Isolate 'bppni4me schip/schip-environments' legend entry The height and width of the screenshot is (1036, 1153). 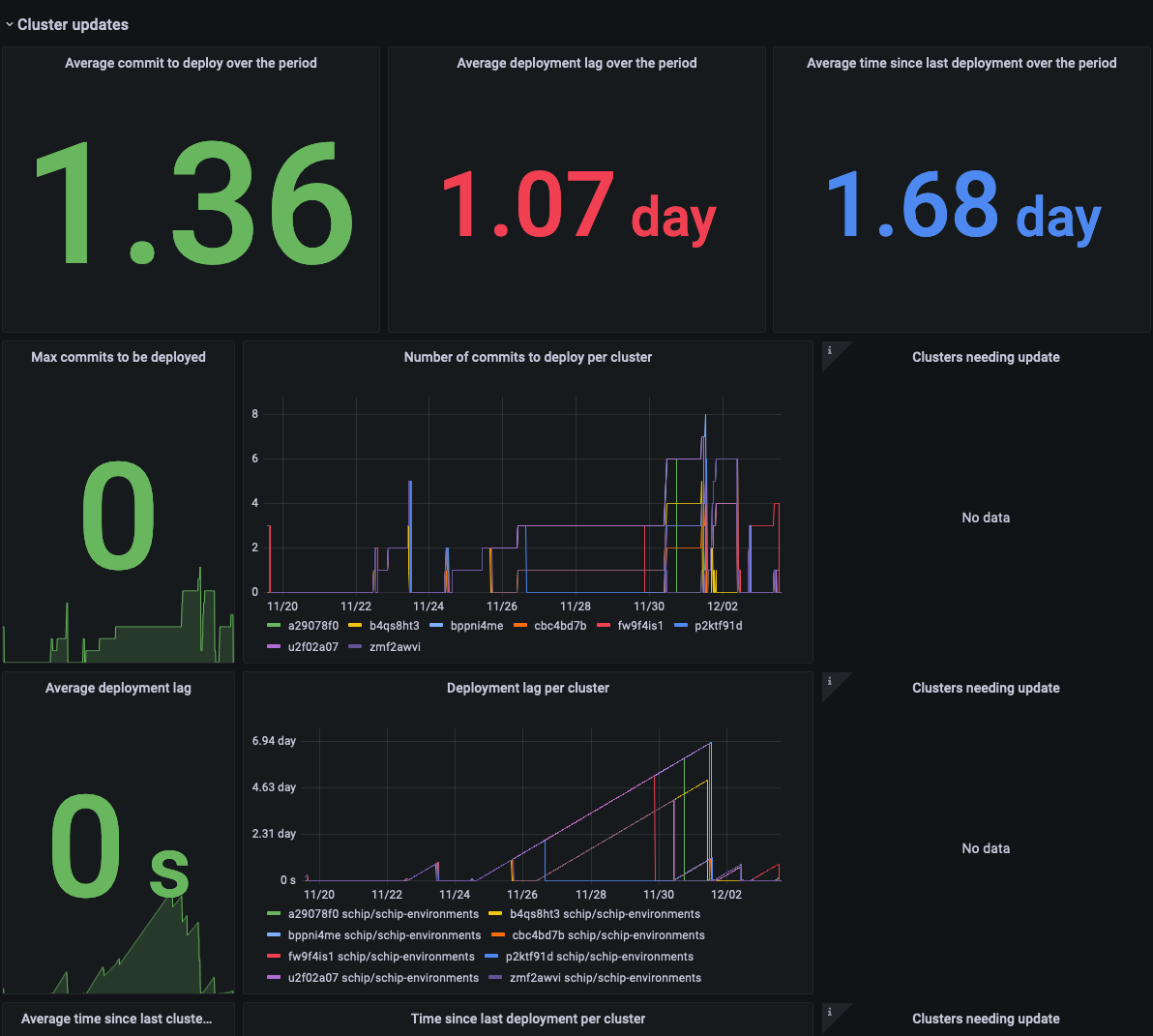[x=384, y=935]
